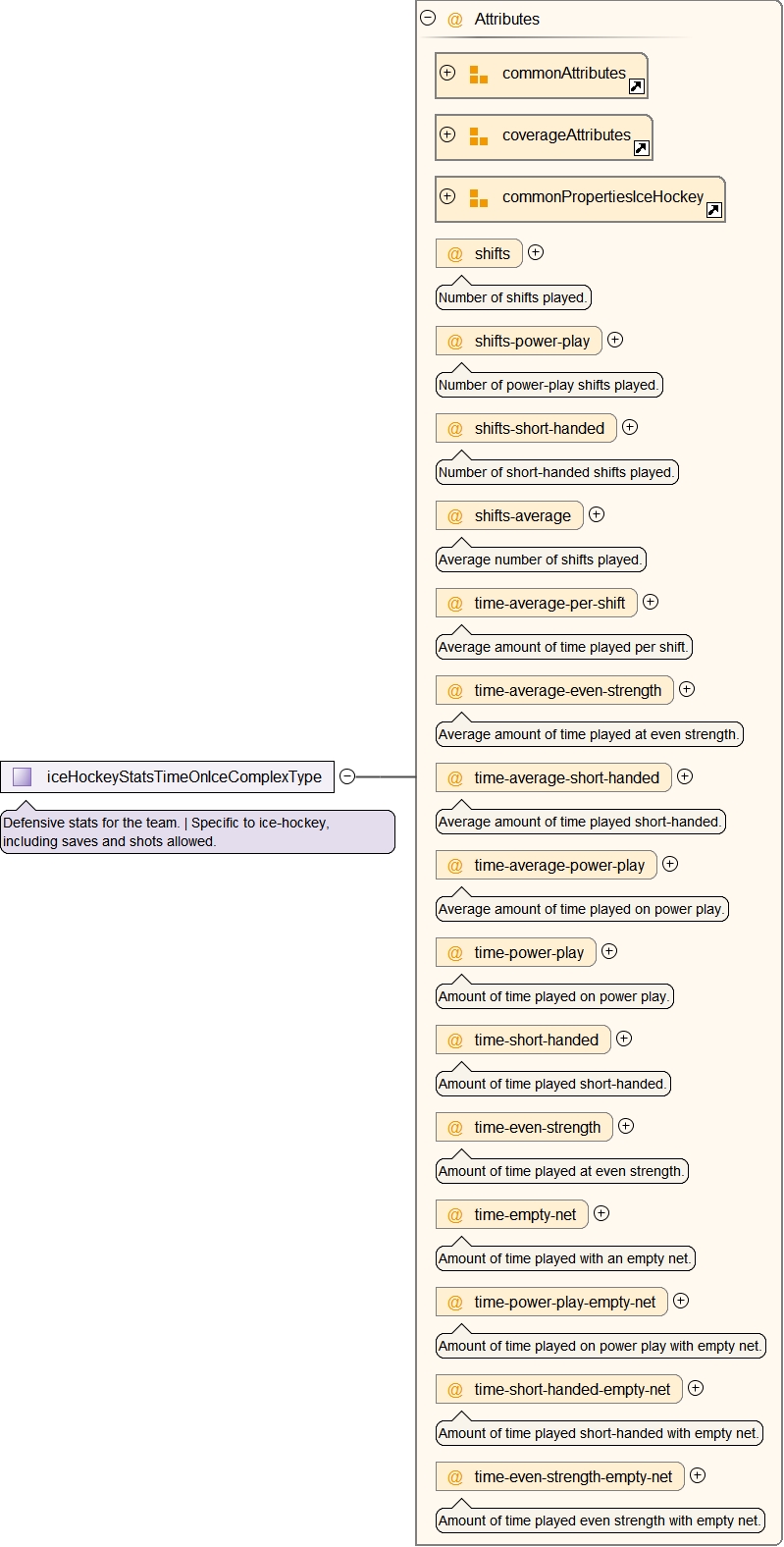Select the time-average-even-strength attribute

(x=567, y=691)
